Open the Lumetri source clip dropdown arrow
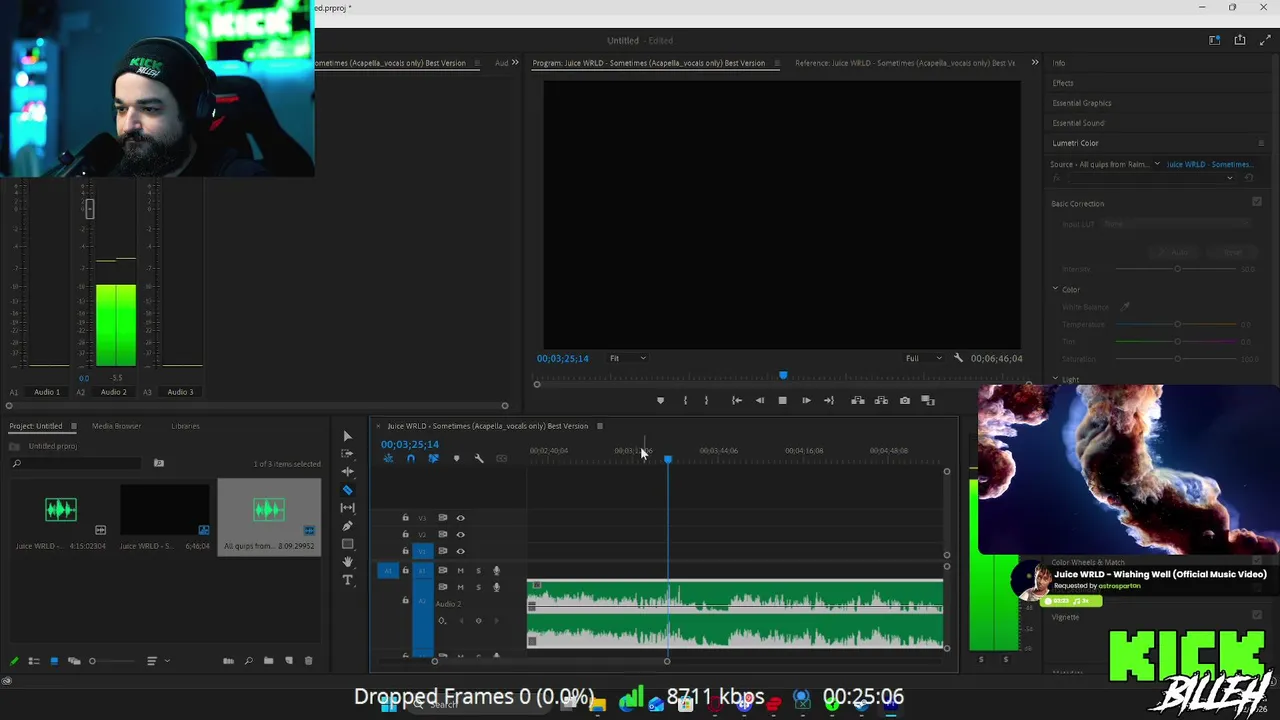This screenshot has height=720, width=1280. [1157, 164]
